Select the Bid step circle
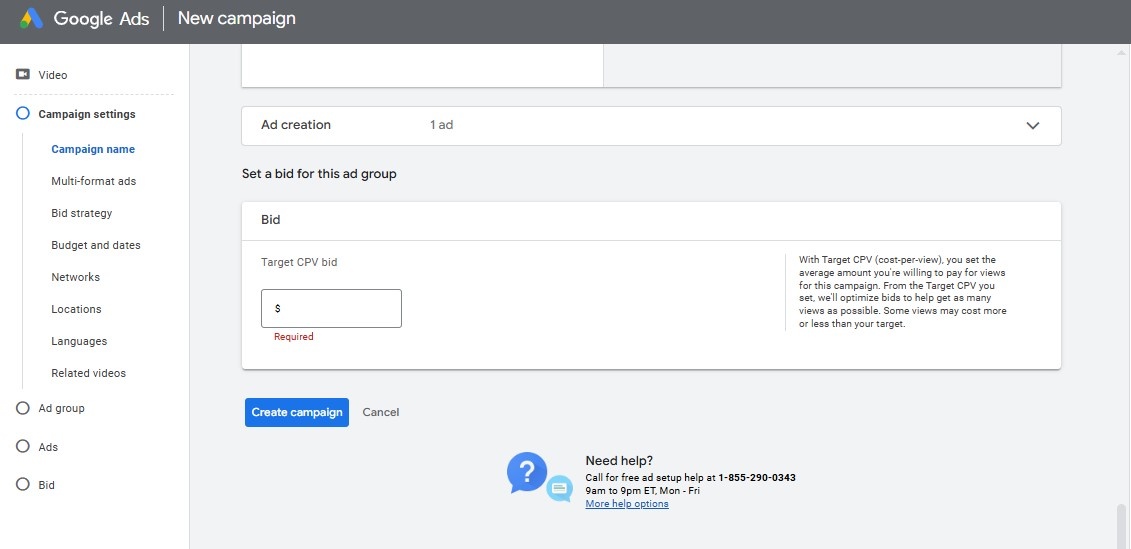This screenshot has width=1131, height=549. pyautogui.click(x=23, y=485)
